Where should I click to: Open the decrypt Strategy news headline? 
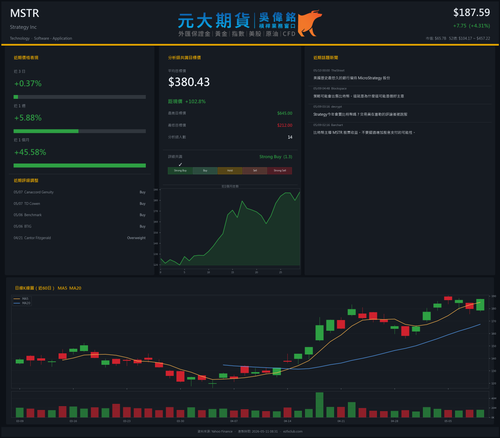(x=360, y=114)
